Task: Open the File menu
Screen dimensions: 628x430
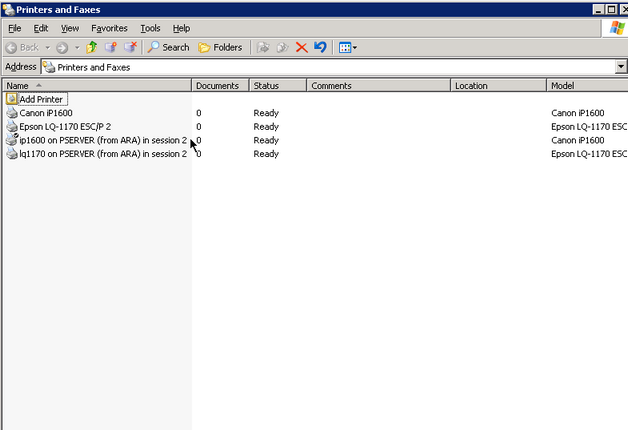Action: 14,28
